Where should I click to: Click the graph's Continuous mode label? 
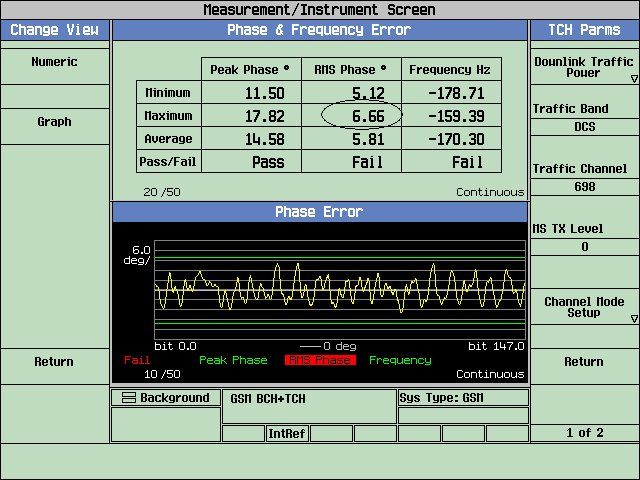[x=490, y=374]
